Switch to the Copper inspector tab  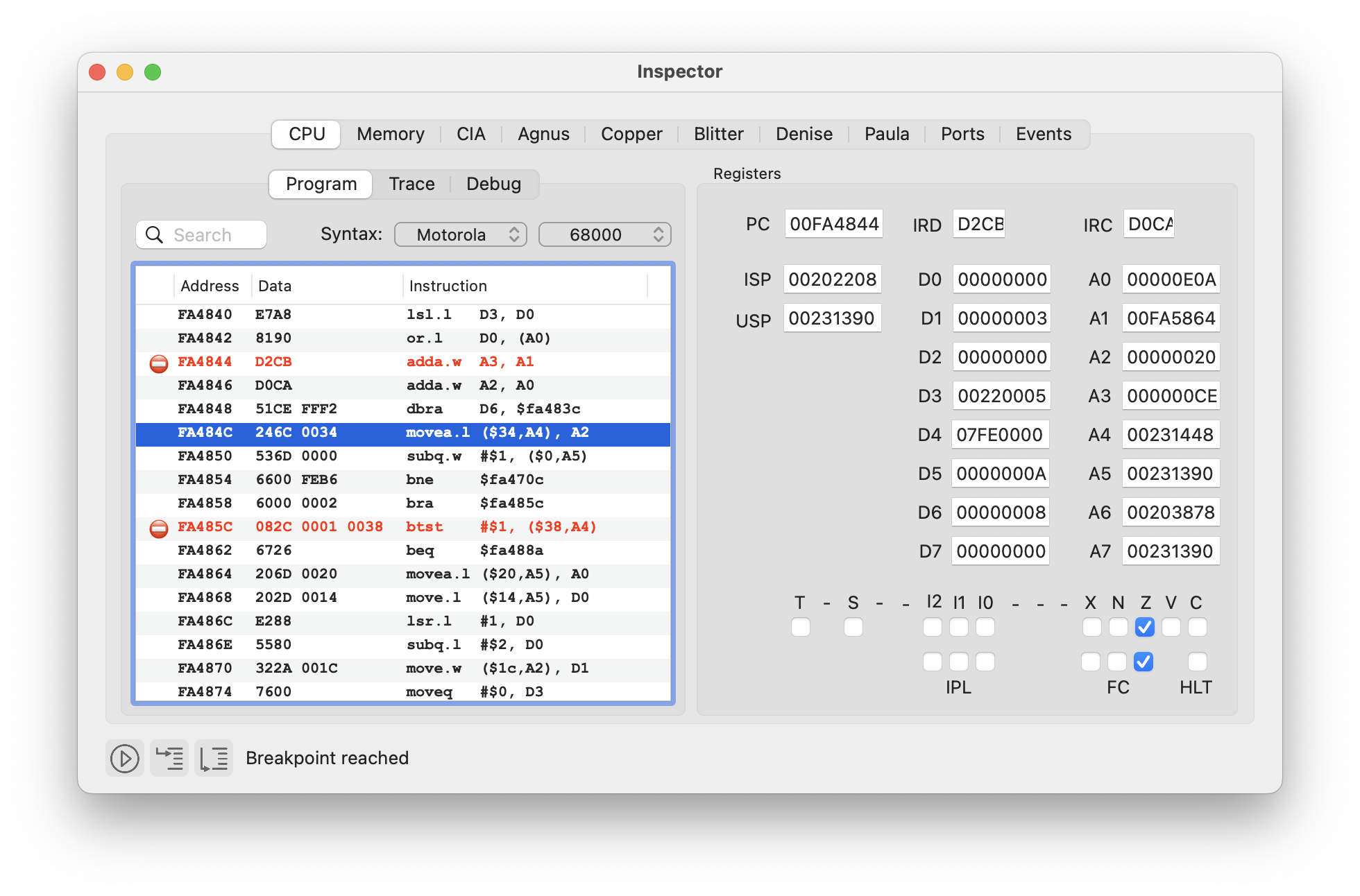coord(633,134)
